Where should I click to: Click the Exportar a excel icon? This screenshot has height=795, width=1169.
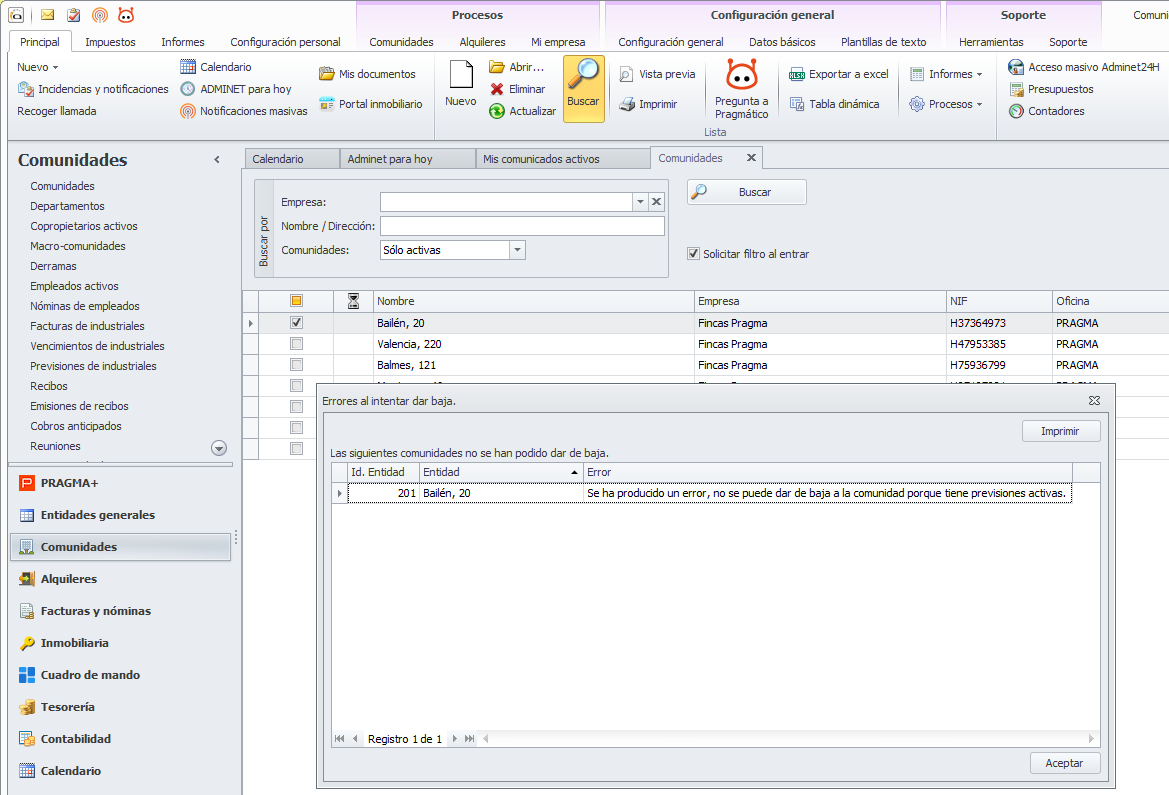(x=797, y=74)
